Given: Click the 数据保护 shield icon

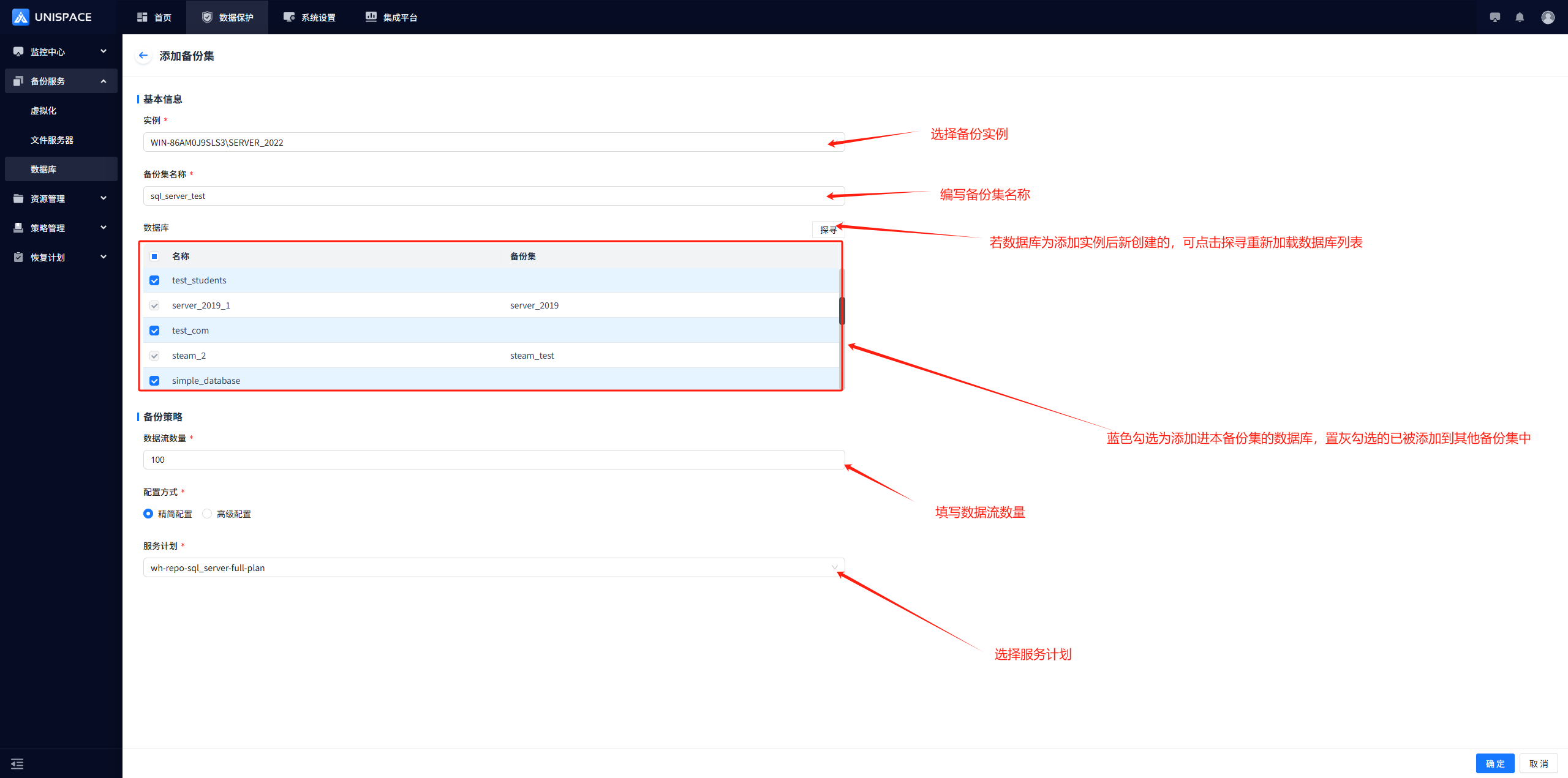Looking at the screenshot, I should [x=207, y=17].
